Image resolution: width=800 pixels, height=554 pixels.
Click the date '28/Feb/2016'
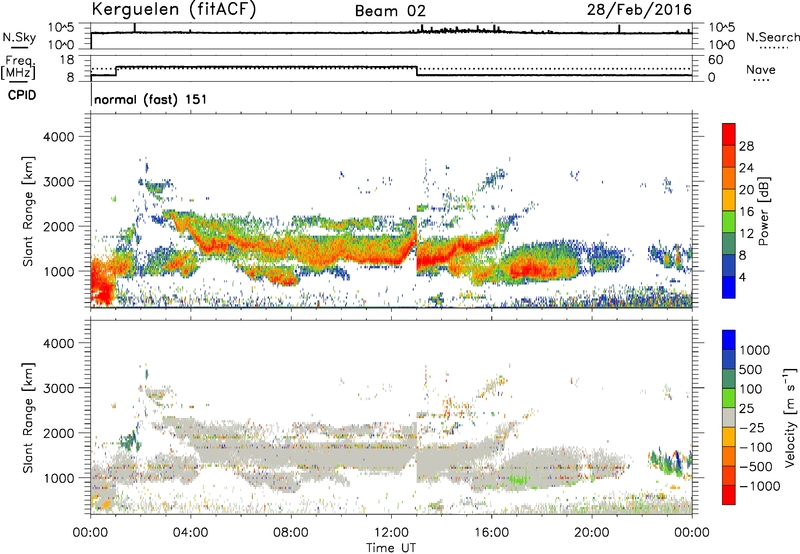[x=639, y=9]
